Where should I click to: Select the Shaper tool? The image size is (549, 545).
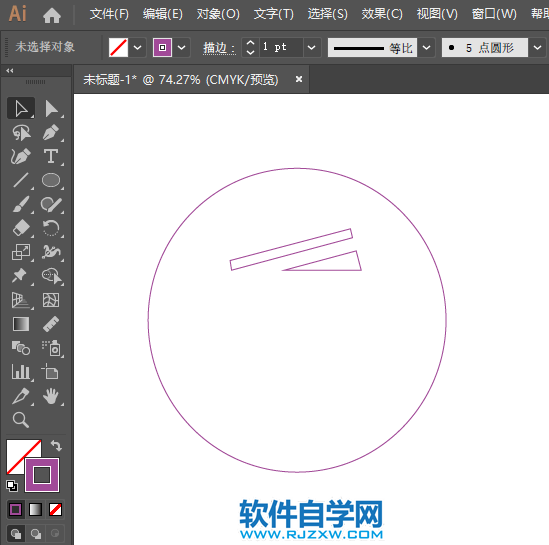[x=51, y=204]
